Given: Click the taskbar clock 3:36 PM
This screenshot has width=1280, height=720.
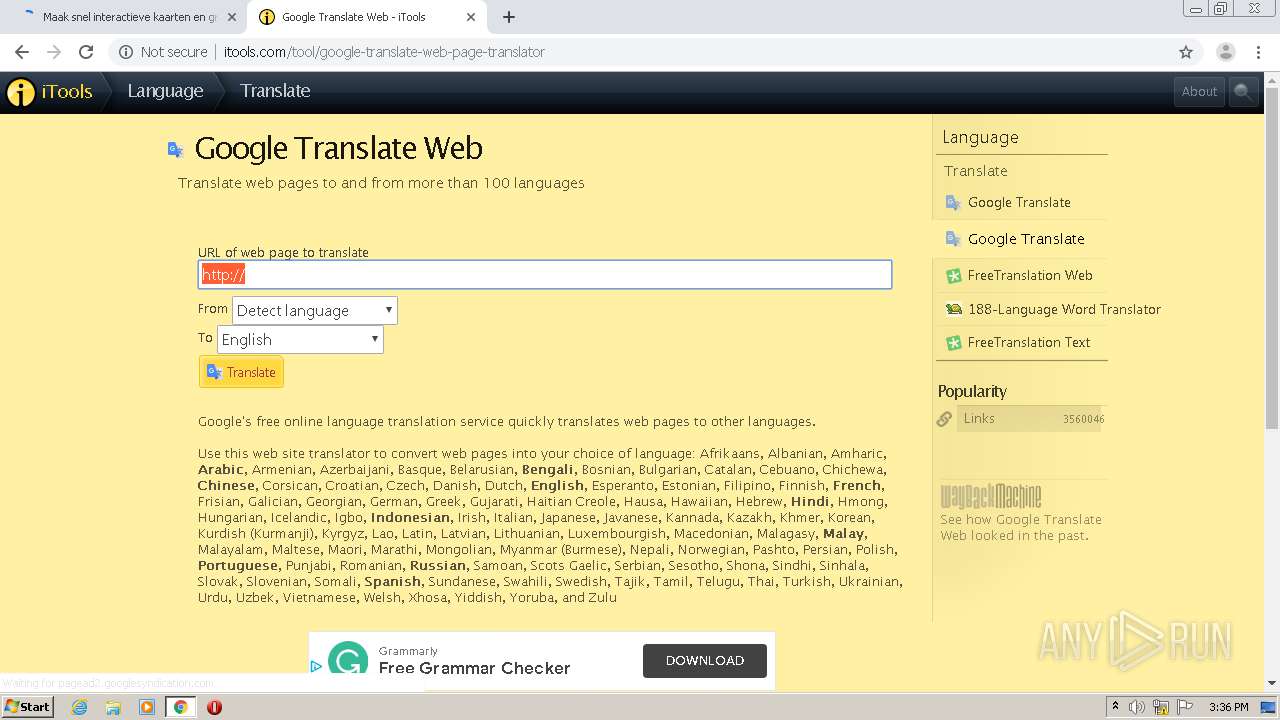Looking at the screenshot, I should [1229, 707].
